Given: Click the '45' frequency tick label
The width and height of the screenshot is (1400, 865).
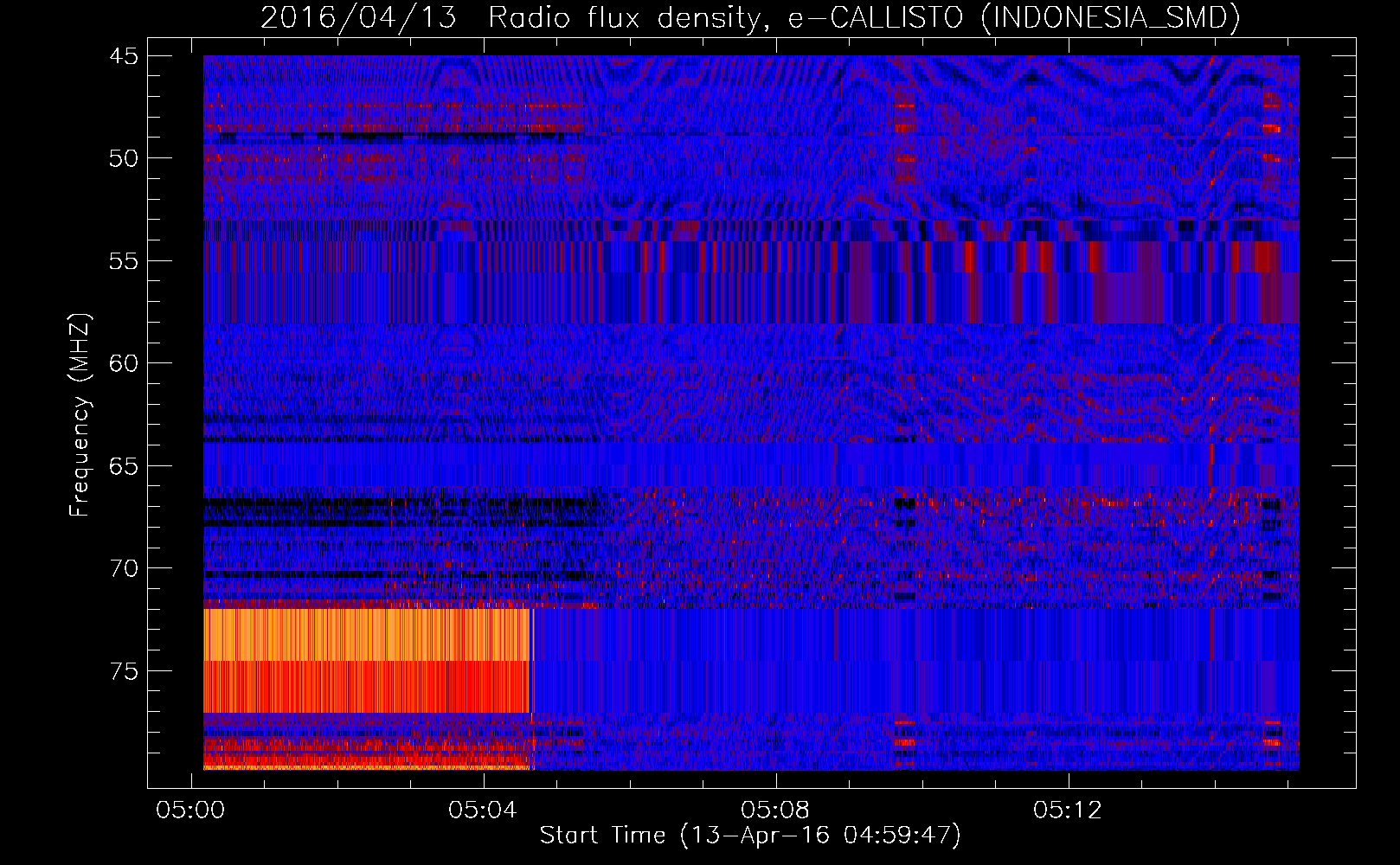Looking at the screenshot, I should click(x=124, y=56).
